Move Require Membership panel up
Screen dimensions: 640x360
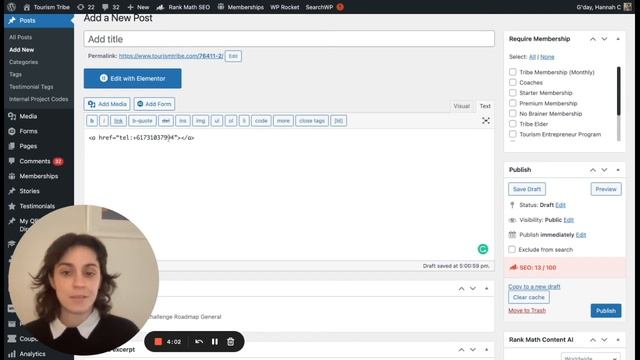593,39
